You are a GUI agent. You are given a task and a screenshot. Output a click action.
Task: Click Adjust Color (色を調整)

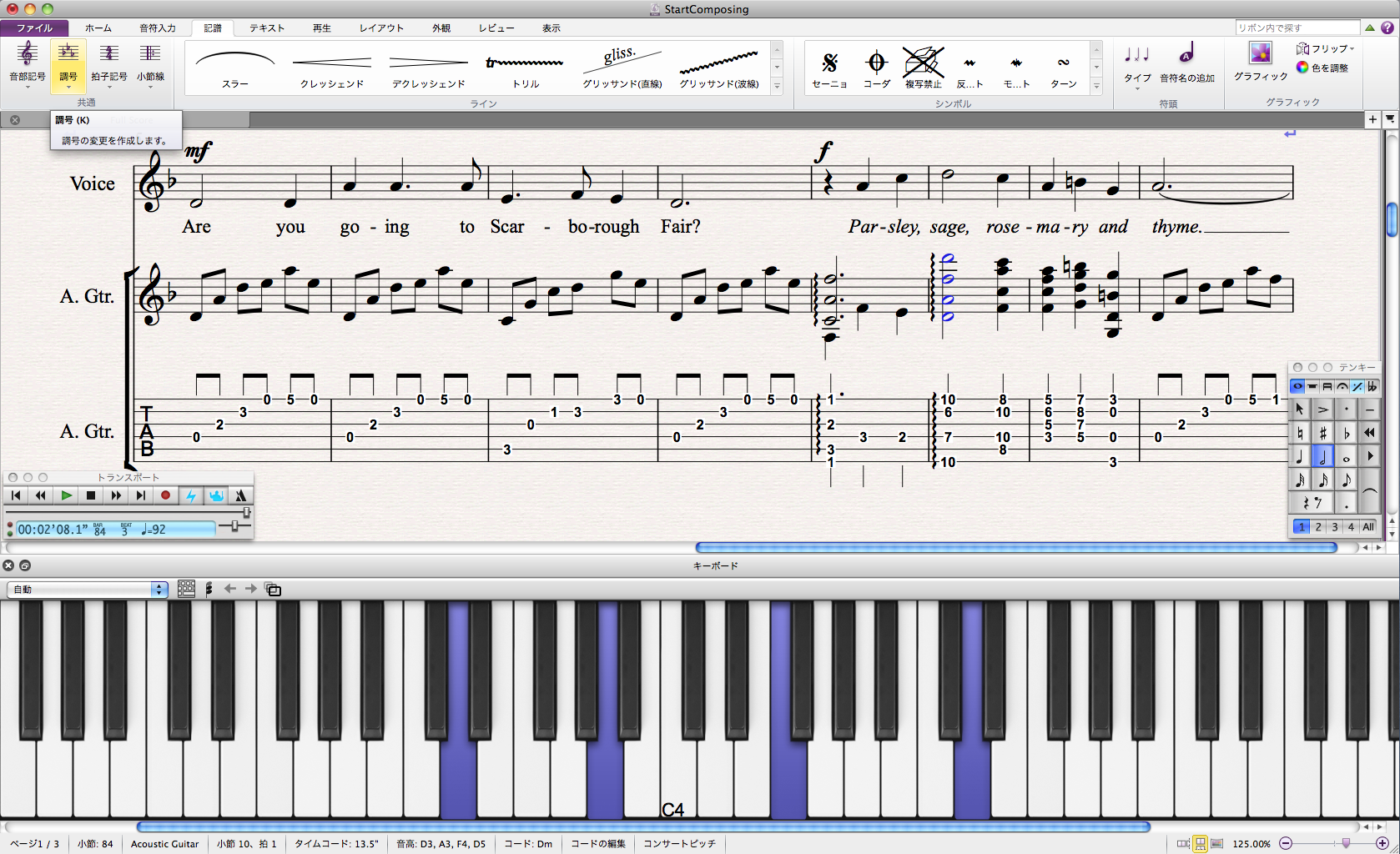click(1323, 68)
